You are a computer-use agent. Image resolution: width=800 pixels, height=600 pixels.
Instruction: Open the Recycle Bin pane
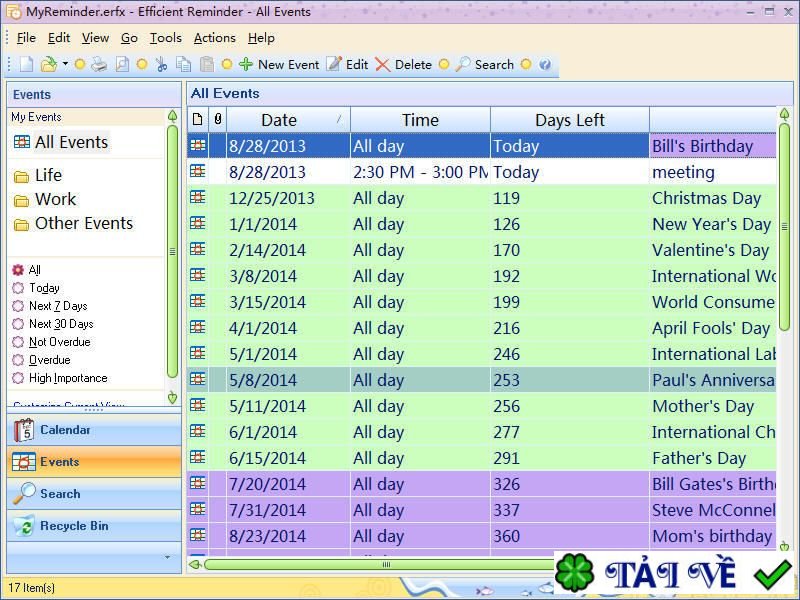pos(94,526)
